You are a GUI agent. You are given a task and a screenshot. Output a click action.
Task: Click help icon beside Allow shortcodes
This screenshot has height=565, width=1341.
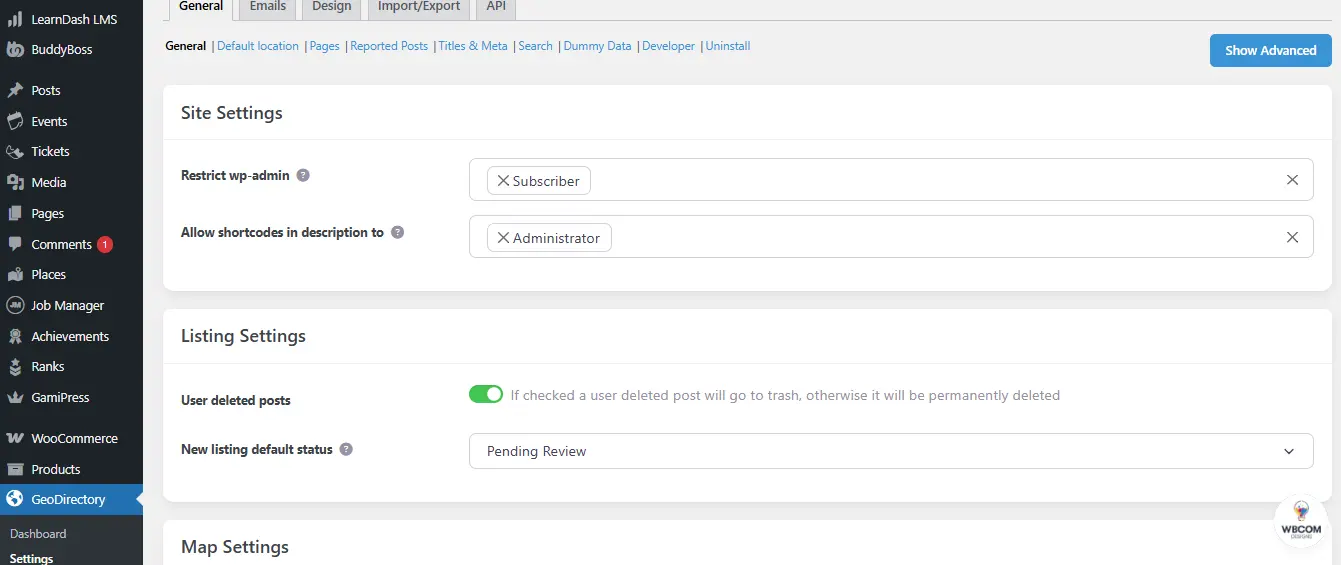(x=397, y=232)
